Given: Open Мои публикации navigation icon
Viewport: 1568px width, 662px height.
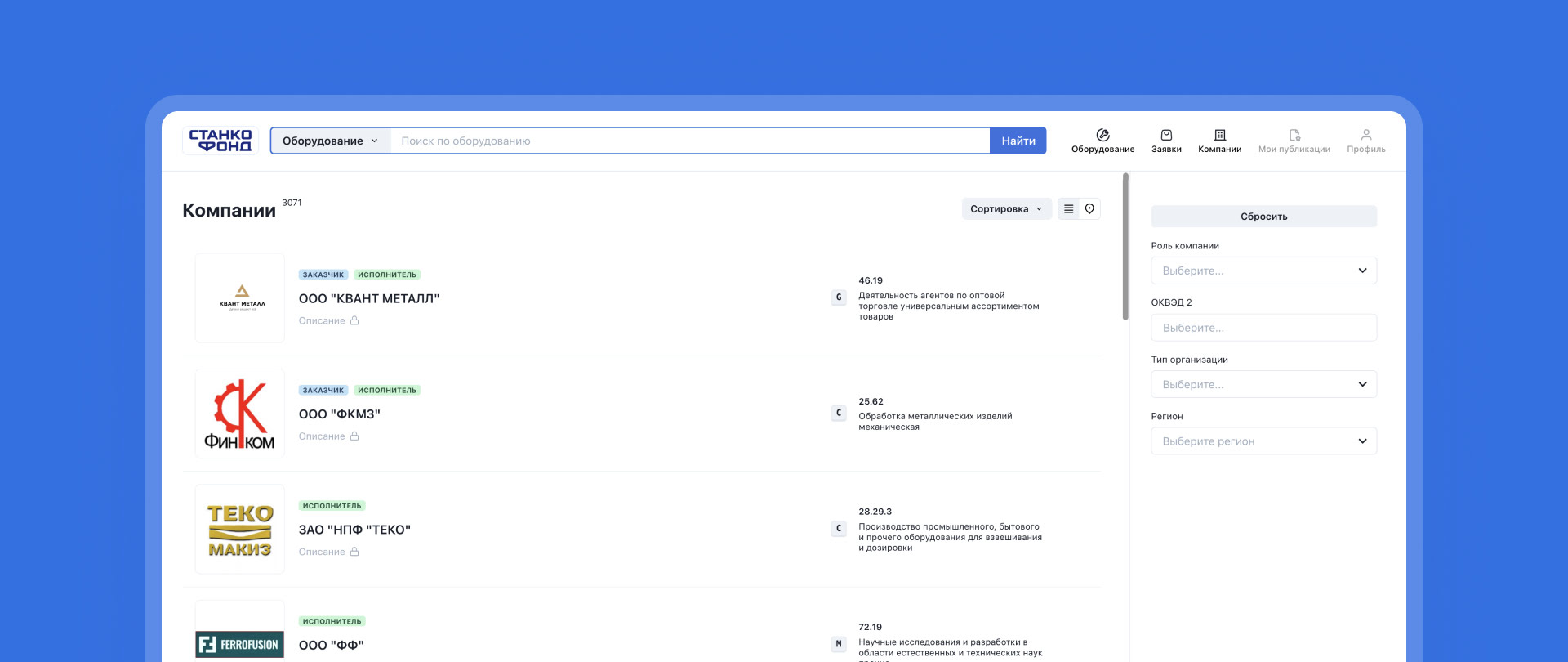Looking at the screenshot, I should point(1294,141).
